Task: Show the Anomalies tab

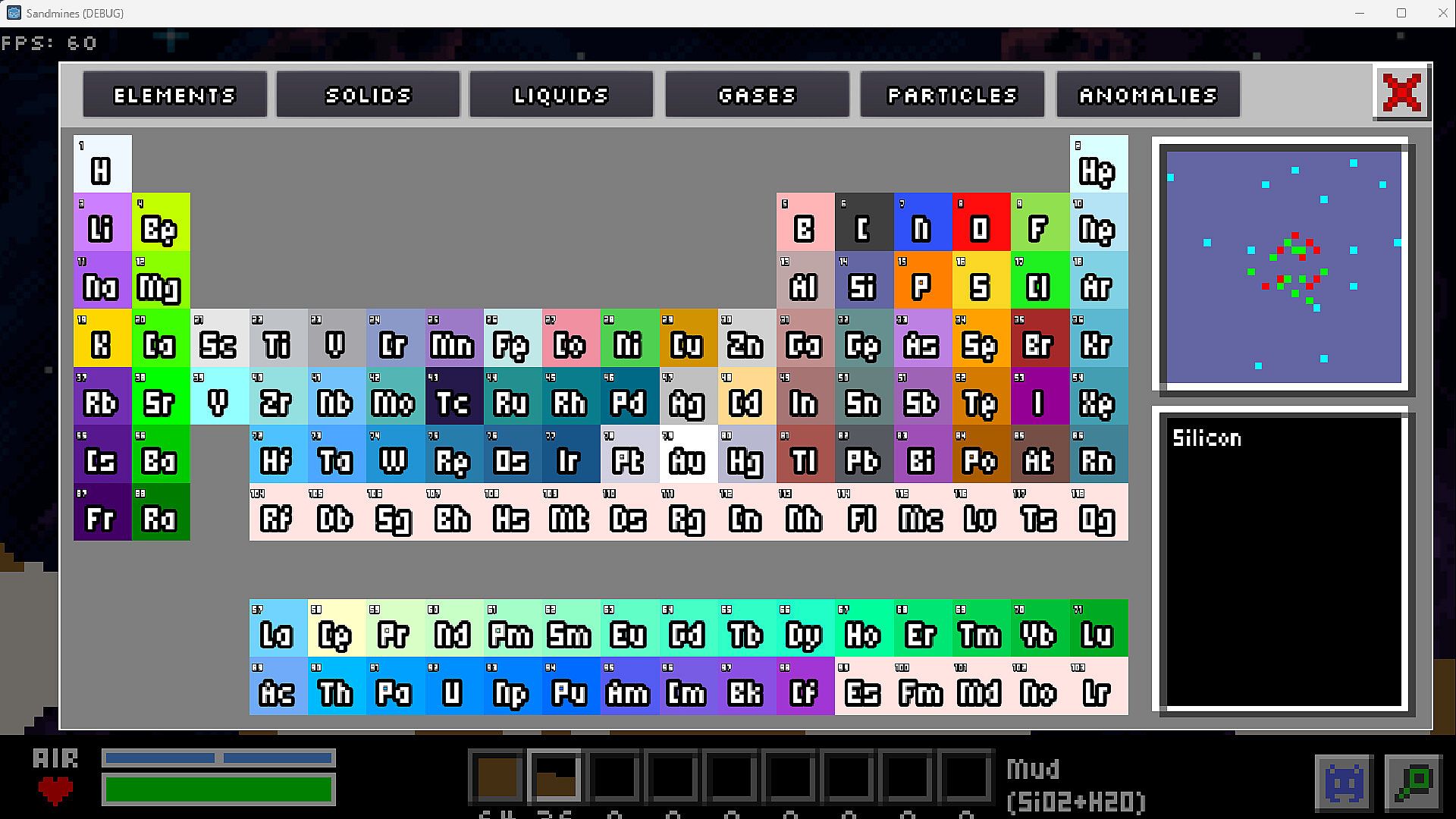Action: pos(1147,95)
